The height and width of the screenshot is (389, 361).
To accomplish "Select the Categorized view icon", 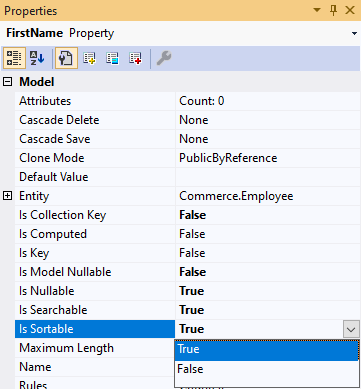I will [x=14, y=58].
